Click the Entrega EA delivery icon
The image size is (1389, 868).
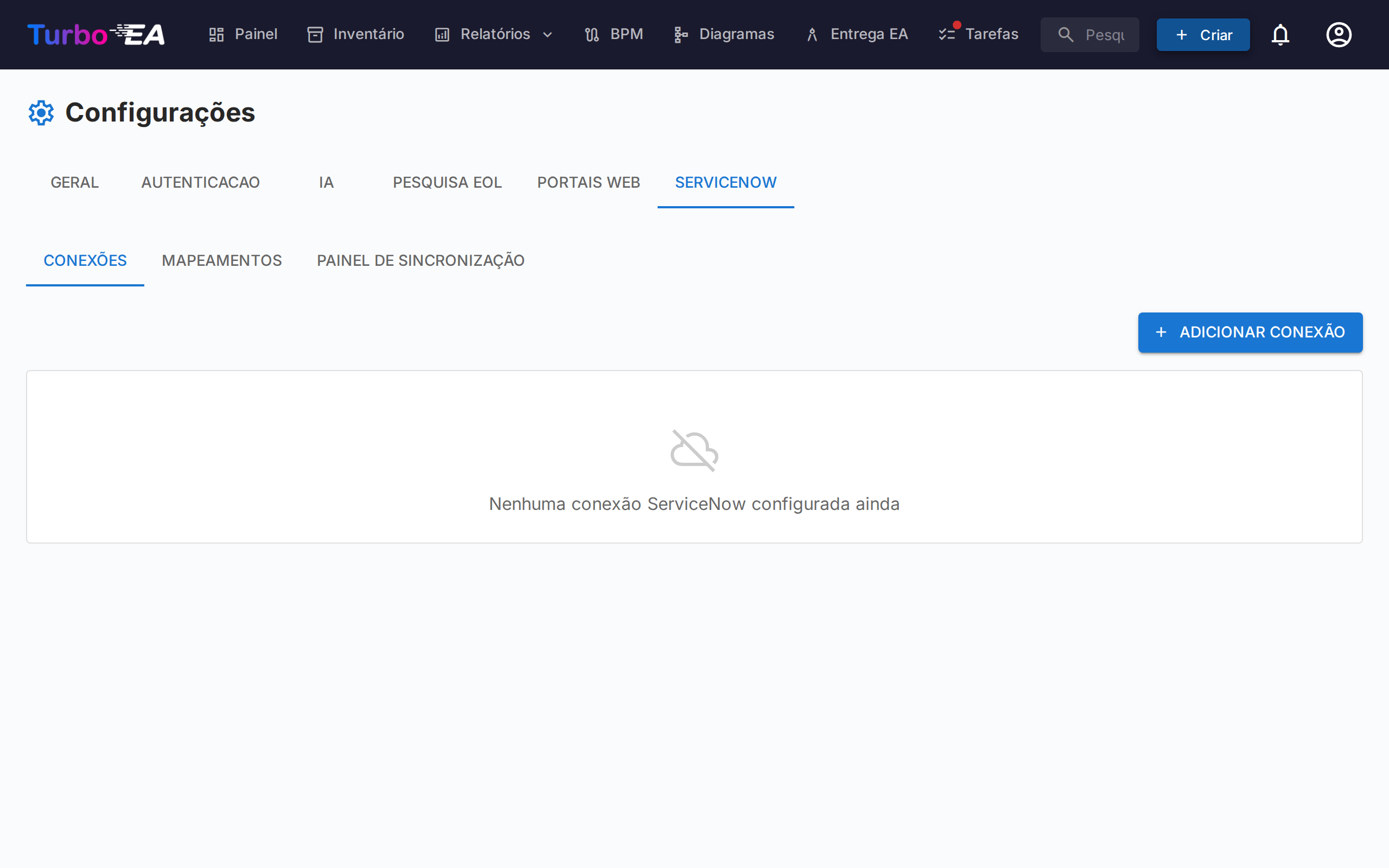[812, 34]
